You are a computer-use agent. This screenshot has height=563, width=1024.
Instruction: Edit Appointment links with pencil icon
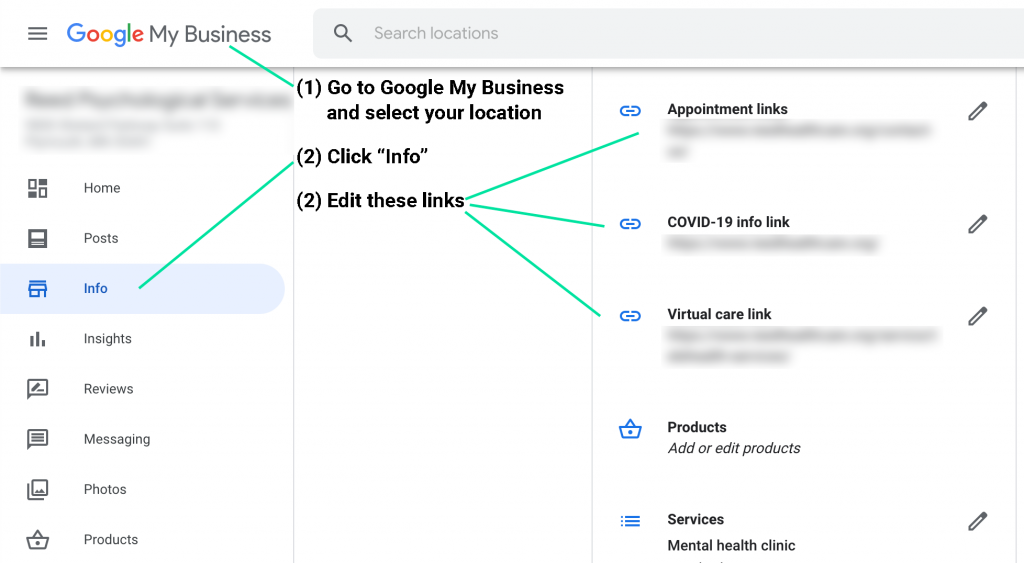977,111
